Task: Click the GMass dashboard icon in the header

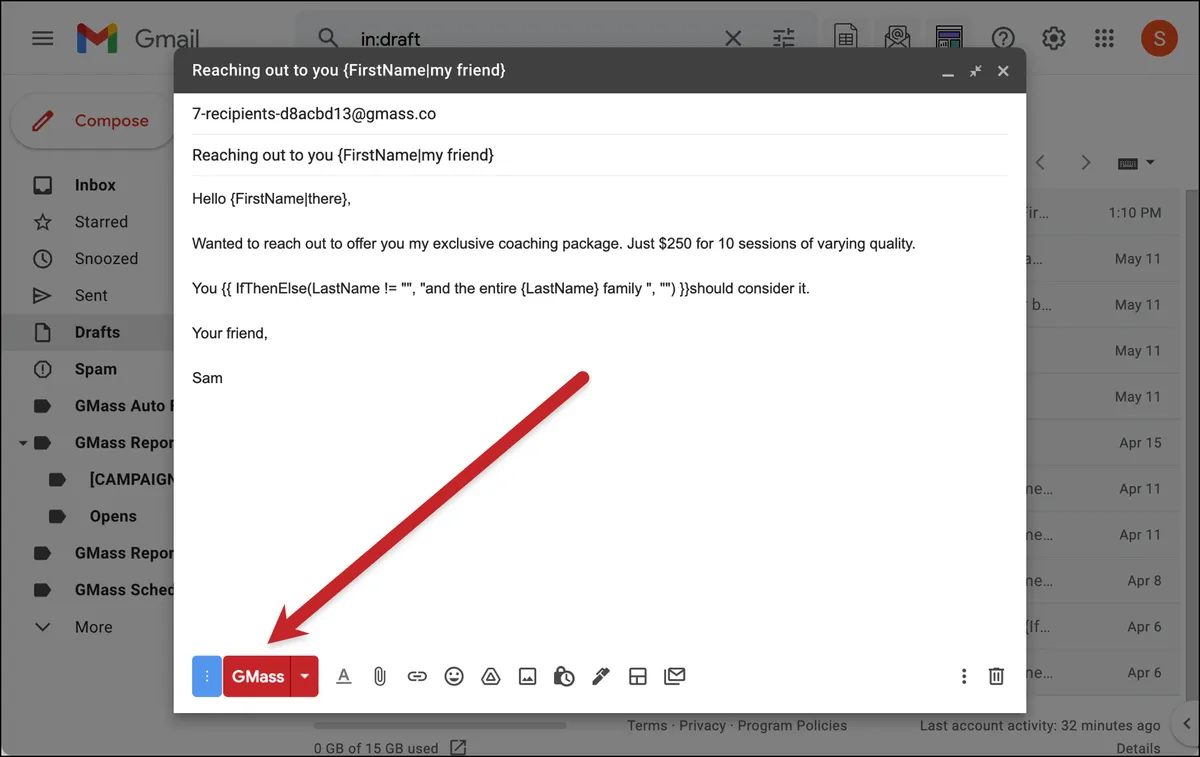Action: point(949,39)
